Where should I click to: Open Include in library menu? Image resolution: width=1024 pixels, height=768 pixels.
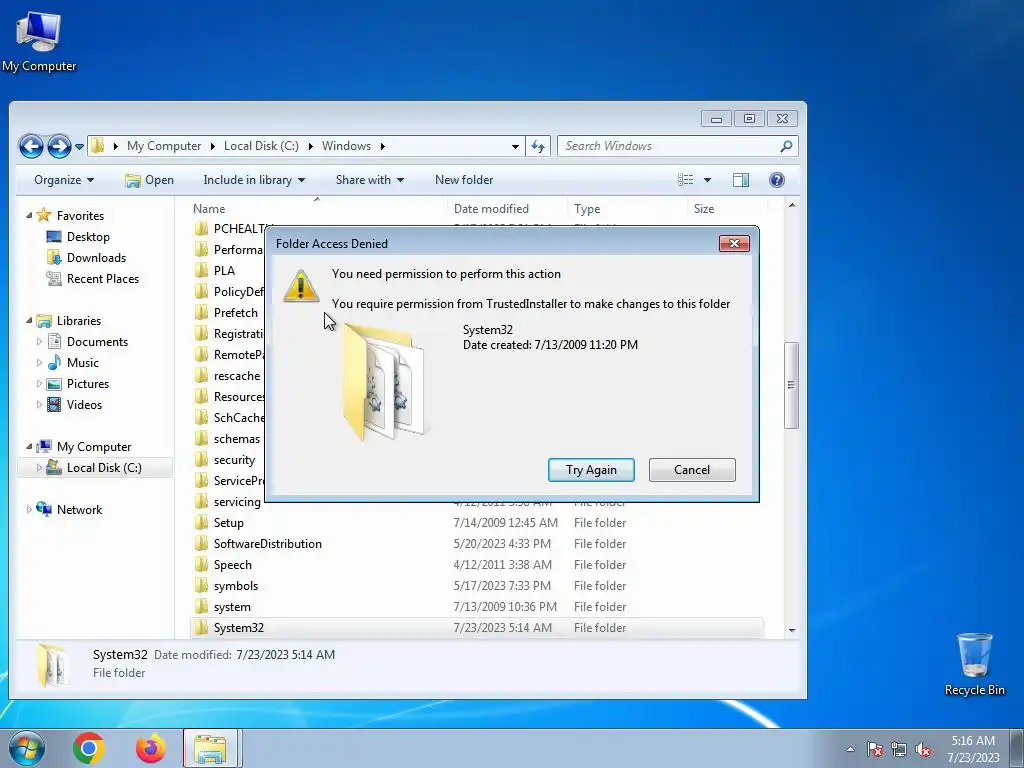click(254, 180)
